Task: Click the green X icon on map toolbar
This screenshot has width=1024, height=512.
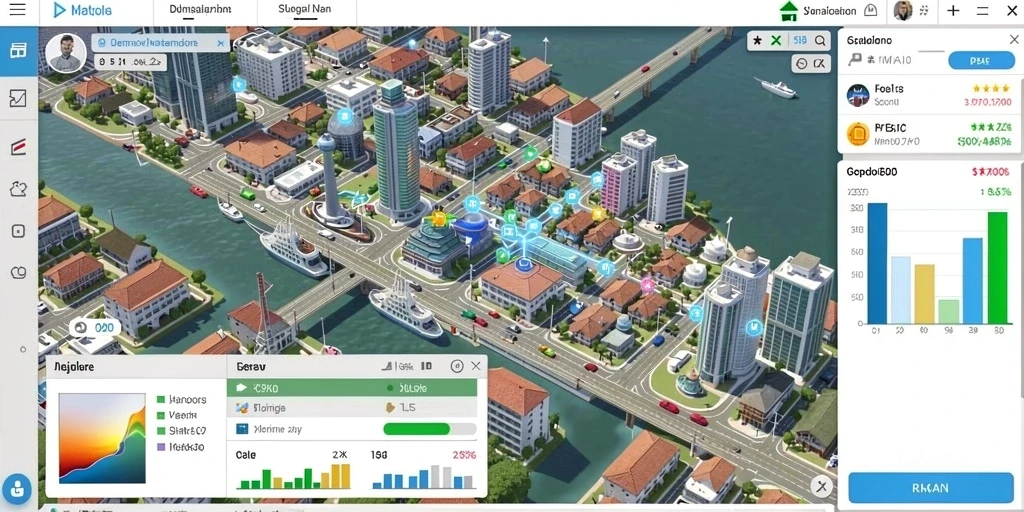Action: (x=776, y=40)
